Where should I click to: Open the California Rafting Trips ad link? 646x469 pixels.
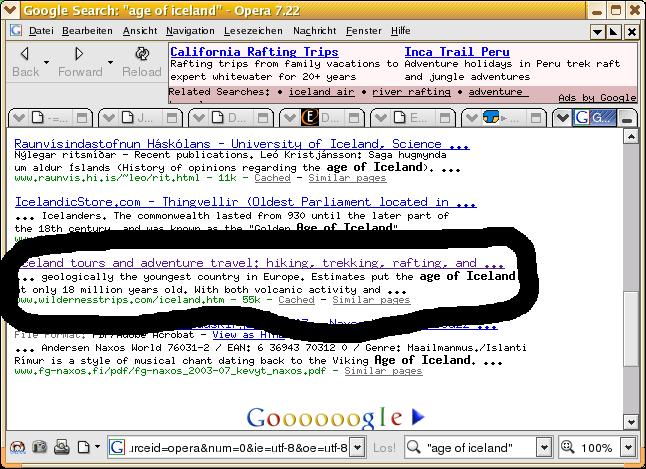tap(254, 52)
